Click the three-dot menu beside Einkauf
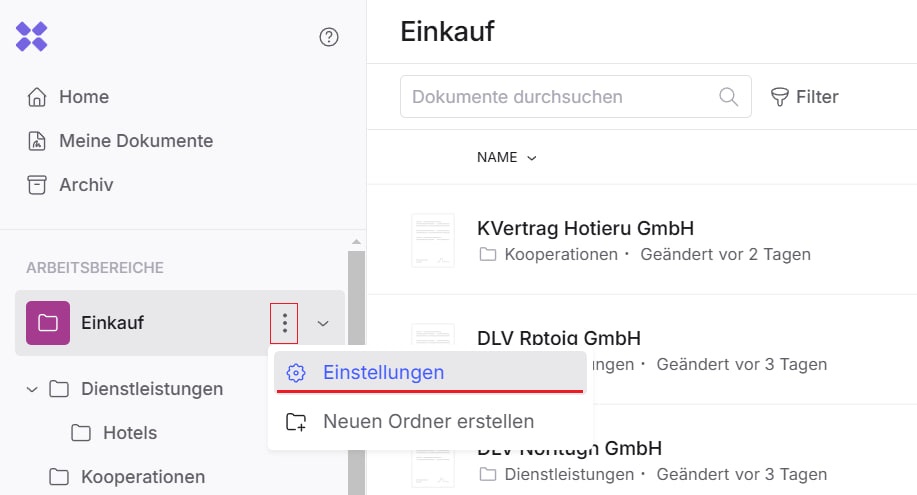Viewport: 917px width, 495px height. 285,323
